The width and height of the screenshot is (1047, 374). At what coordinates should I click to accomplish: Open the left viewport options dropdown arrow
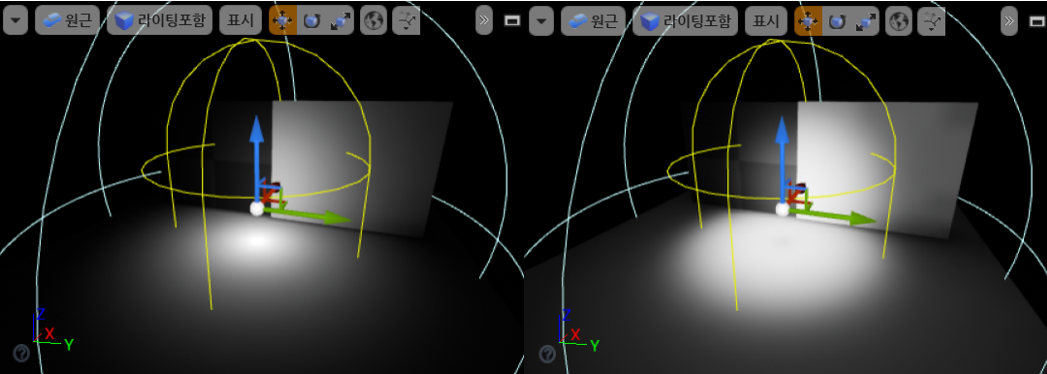[16, 21]
